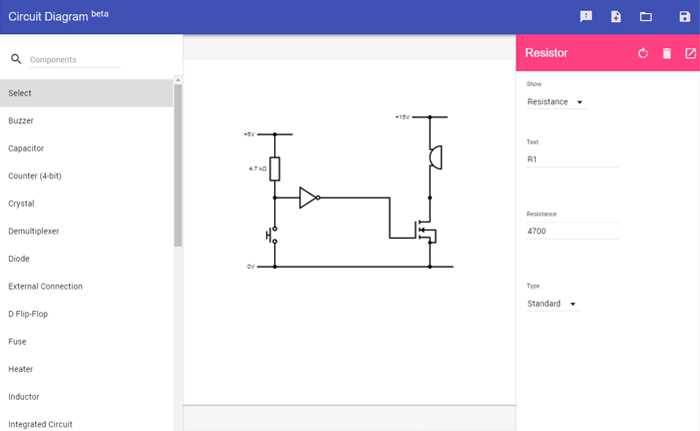The image size is (700, 431).
Task: Pick Inductor from the component list
Action: tap(87, 397)
